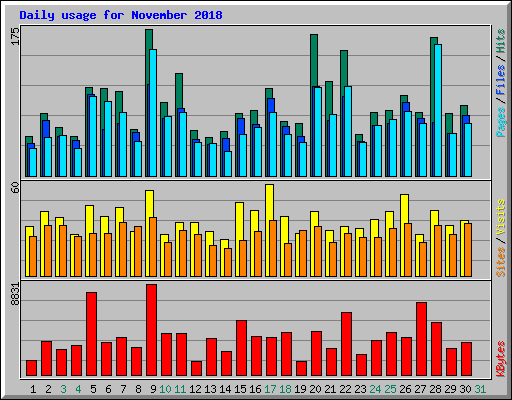Click the cyan pages bar for day 14

point(228,164)
